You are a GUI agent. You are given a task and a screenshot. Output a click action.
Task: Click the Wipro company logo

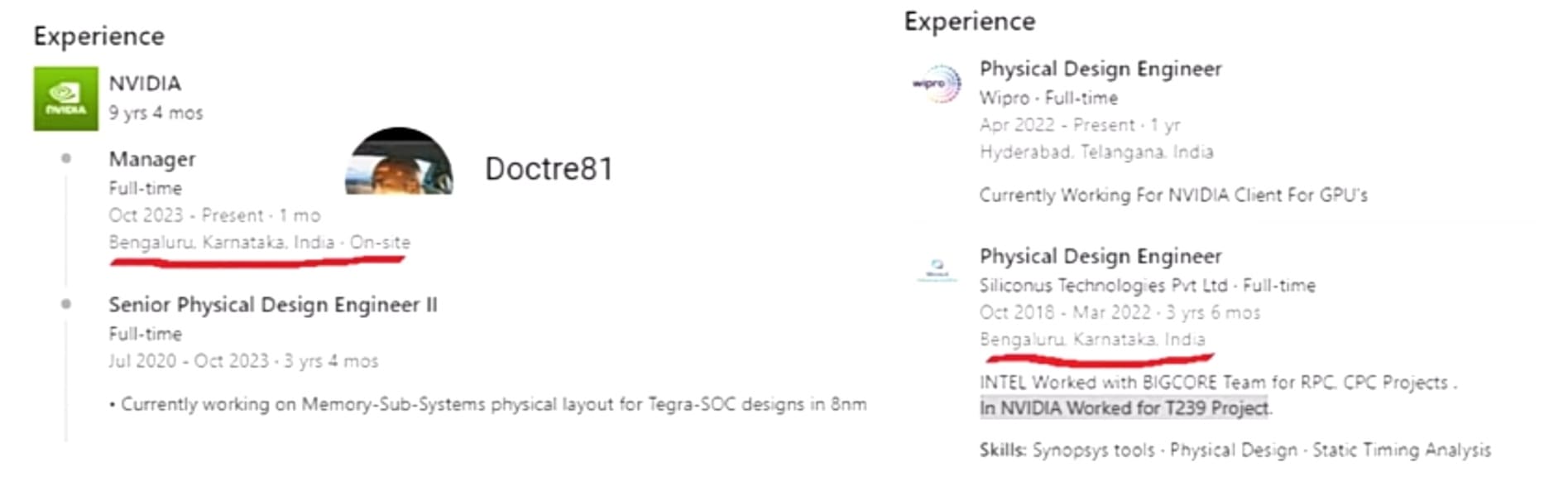937,84
